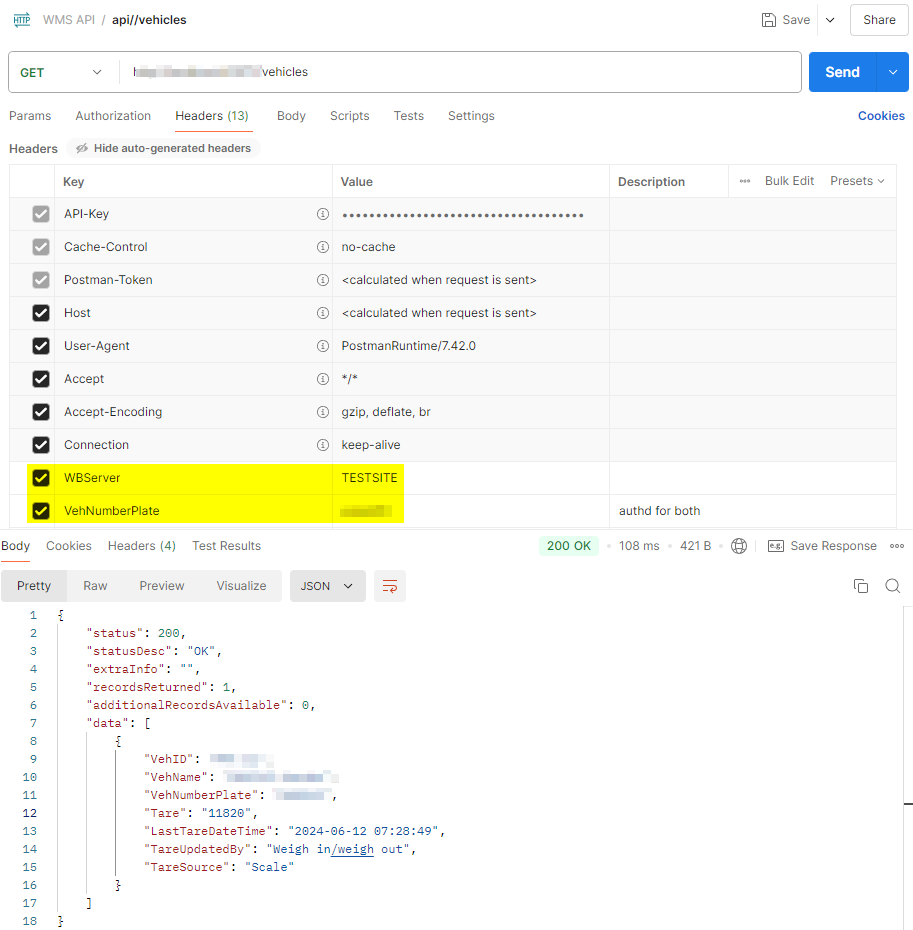Click the Save disk icon
913x930 pixels.
click(x=768, y=20)
